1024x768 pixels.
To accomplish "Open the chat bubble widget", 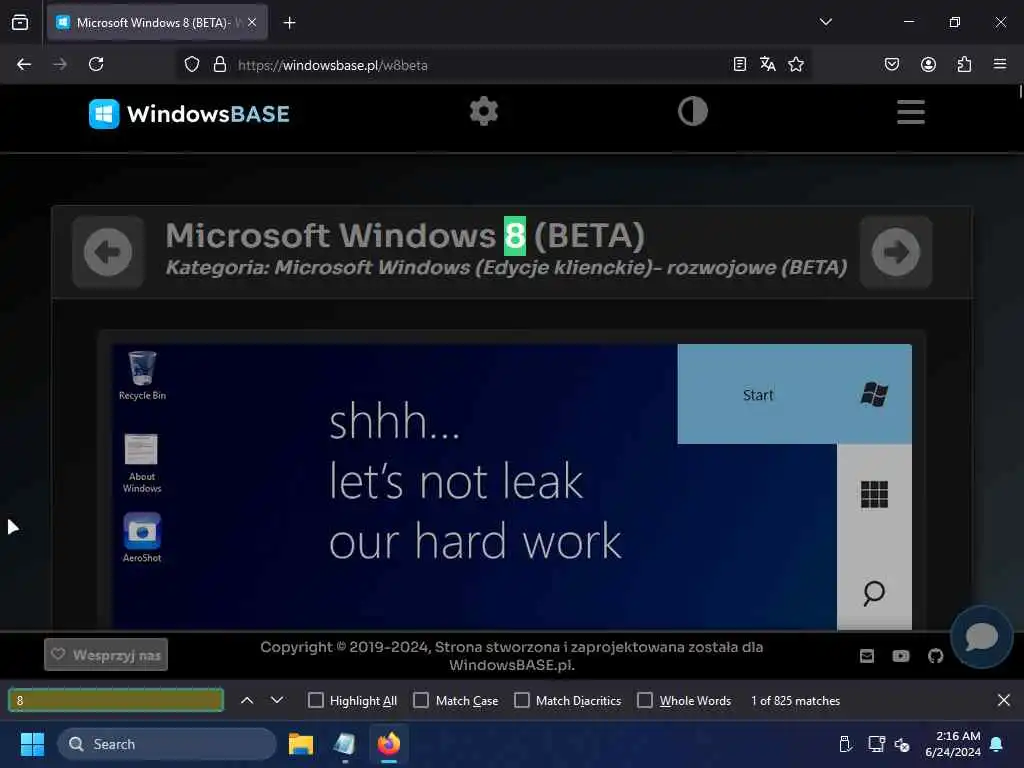I will (981, 637).
